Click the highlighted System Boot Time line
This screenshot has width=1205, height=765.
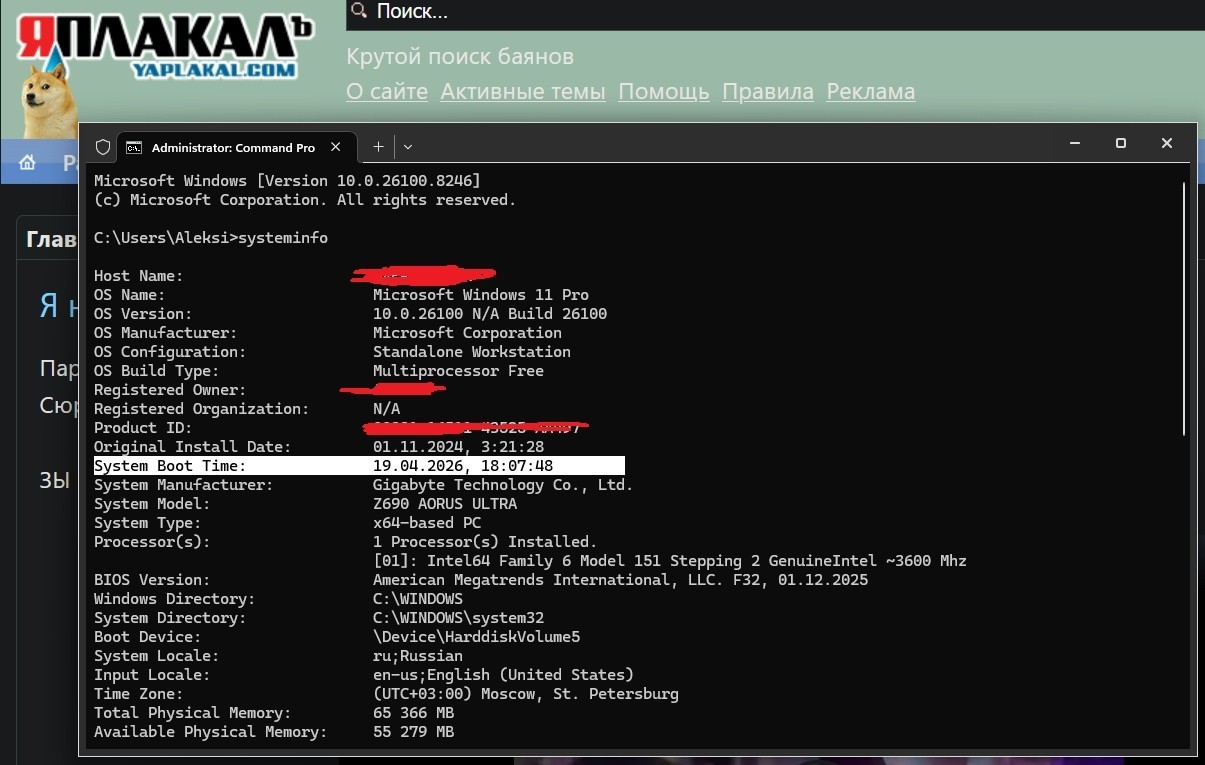point(359,466)
